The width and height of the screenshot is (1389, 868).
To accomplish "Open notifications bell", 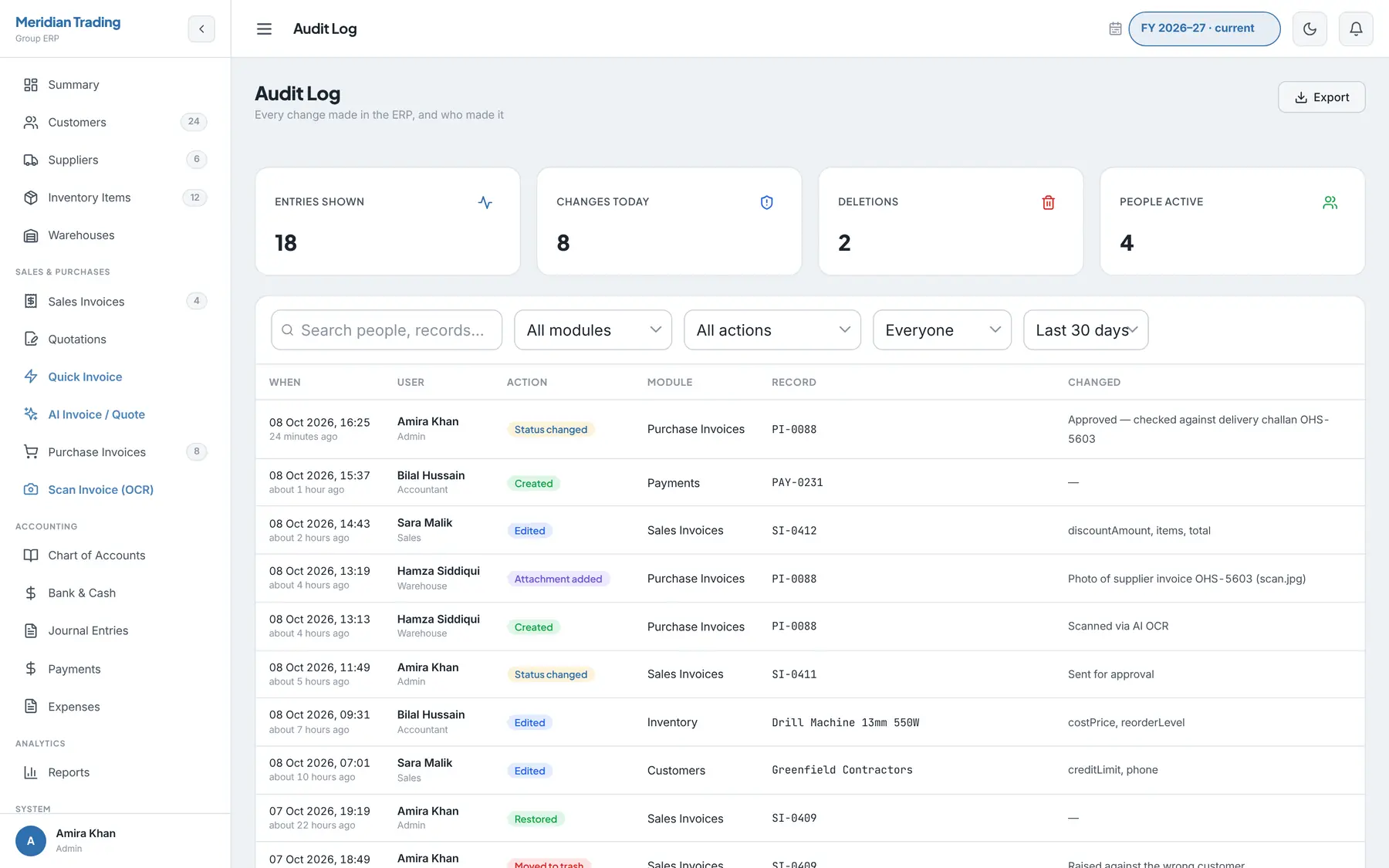I will (1356, 29).
